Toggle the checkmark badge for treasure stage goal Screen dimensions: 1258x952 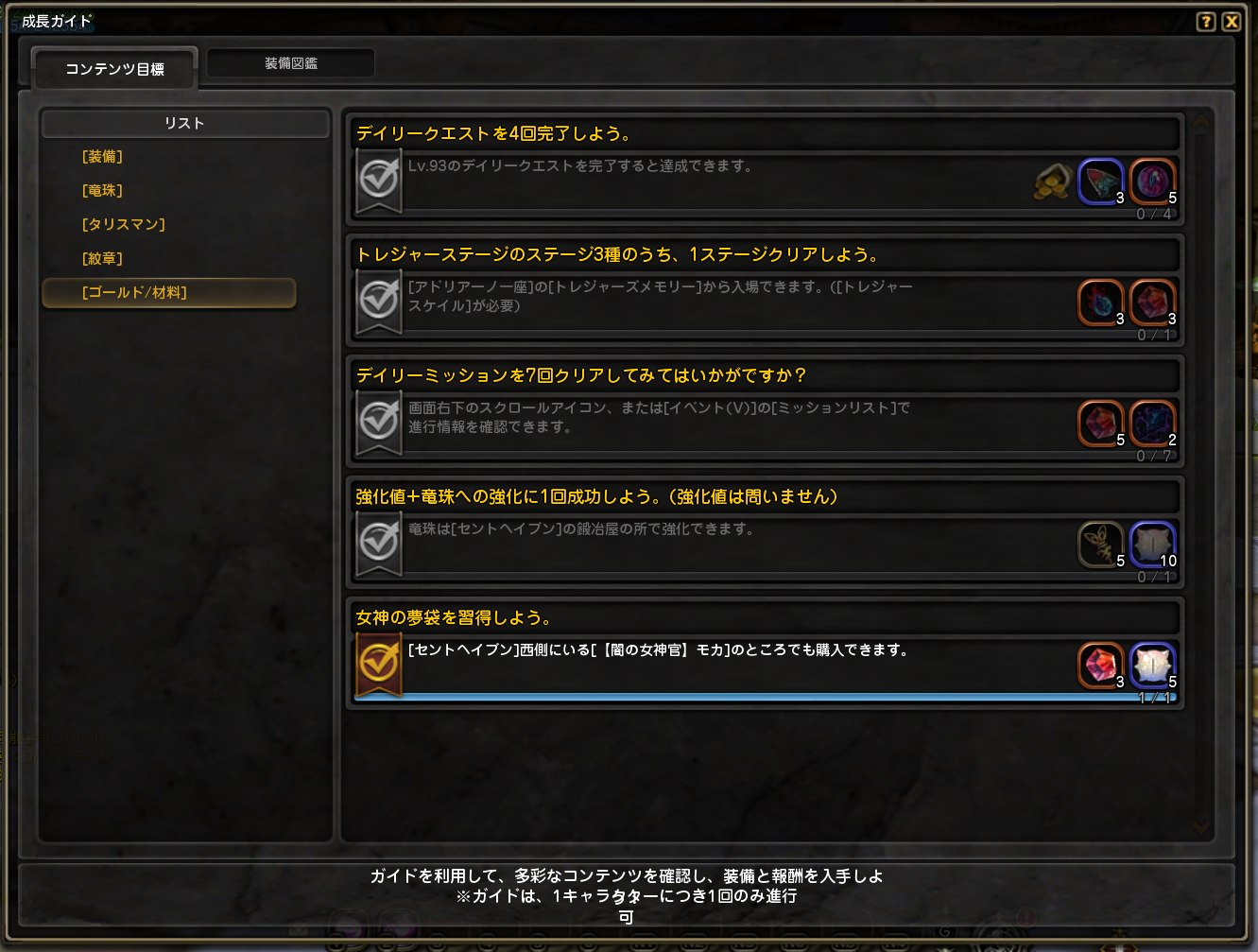[x=379, y=301]
